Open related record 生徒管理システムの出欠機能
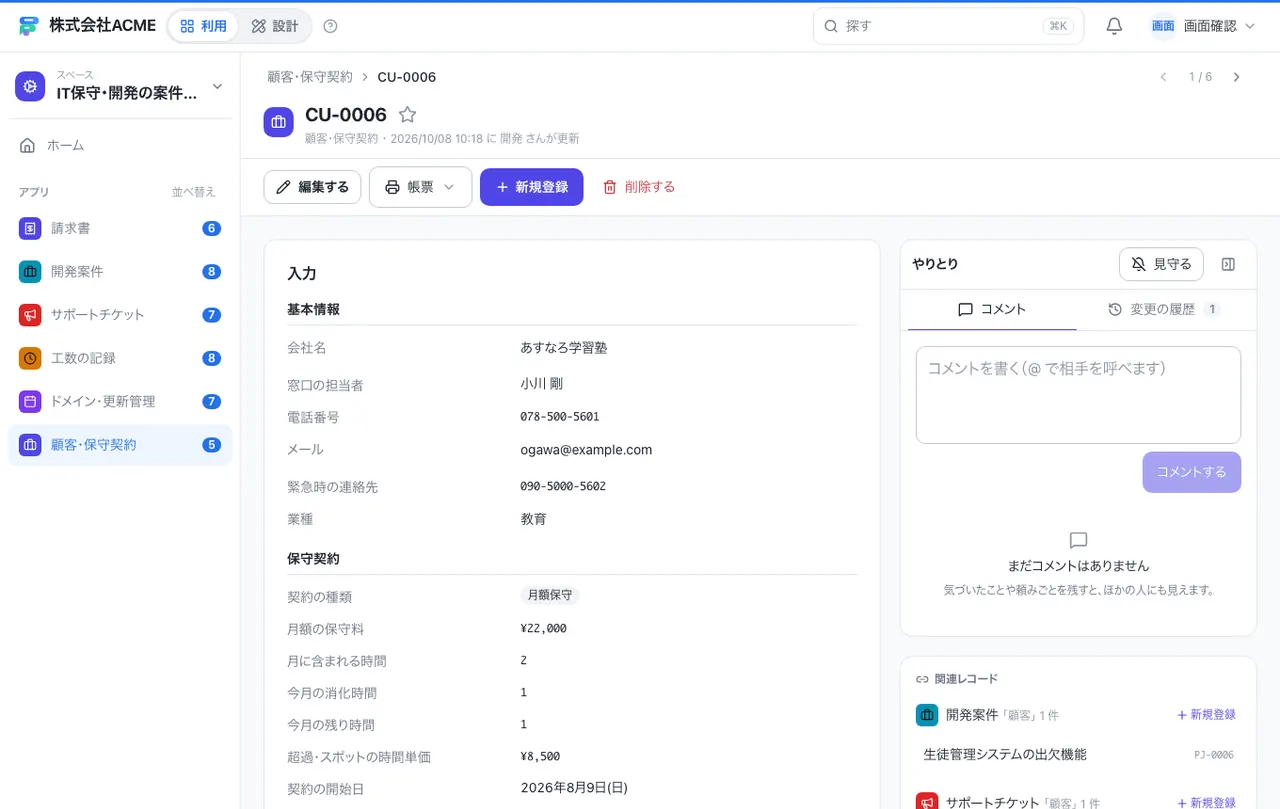 [x=1078, y=755]
